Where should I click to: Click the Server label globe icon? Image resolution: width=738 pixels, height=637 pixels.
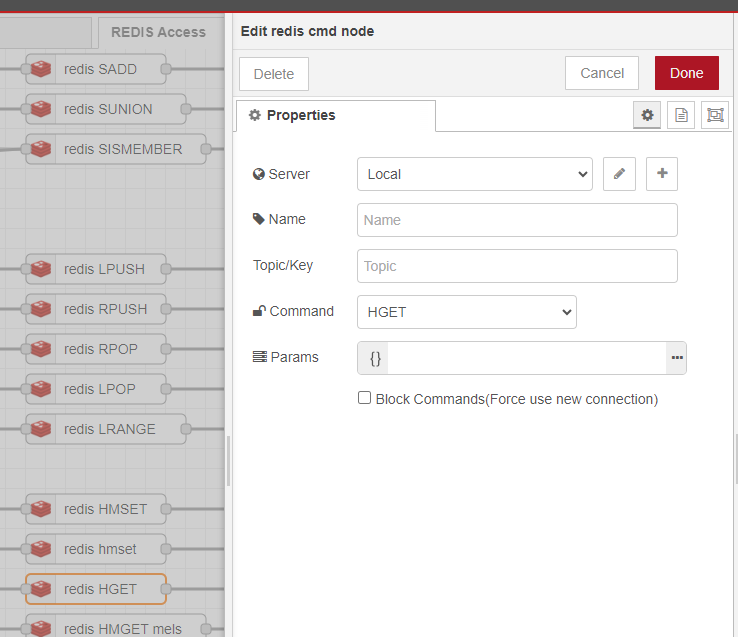click(258, 174)
